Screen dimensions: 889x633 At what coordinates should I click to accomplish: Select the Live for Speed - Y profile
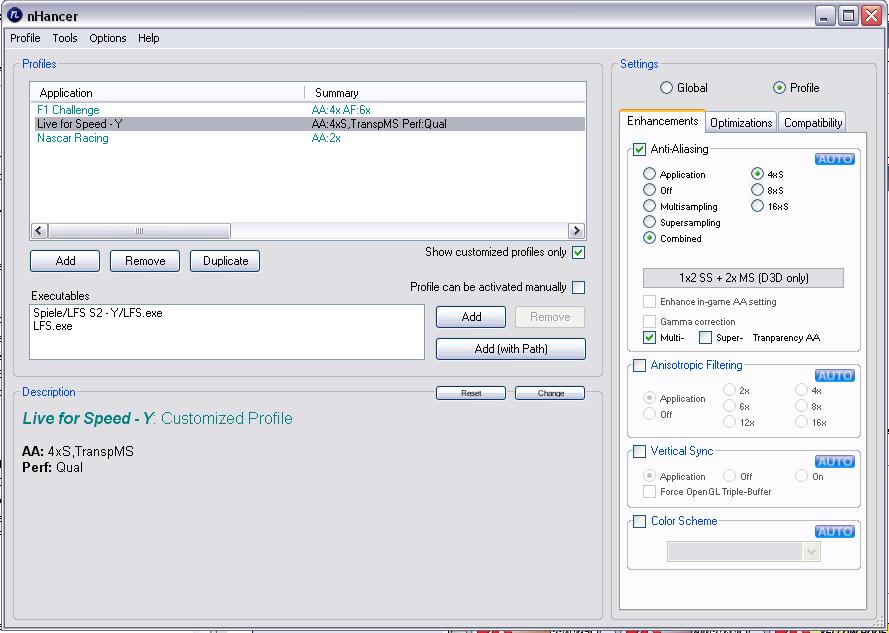(x=310, y=124)
